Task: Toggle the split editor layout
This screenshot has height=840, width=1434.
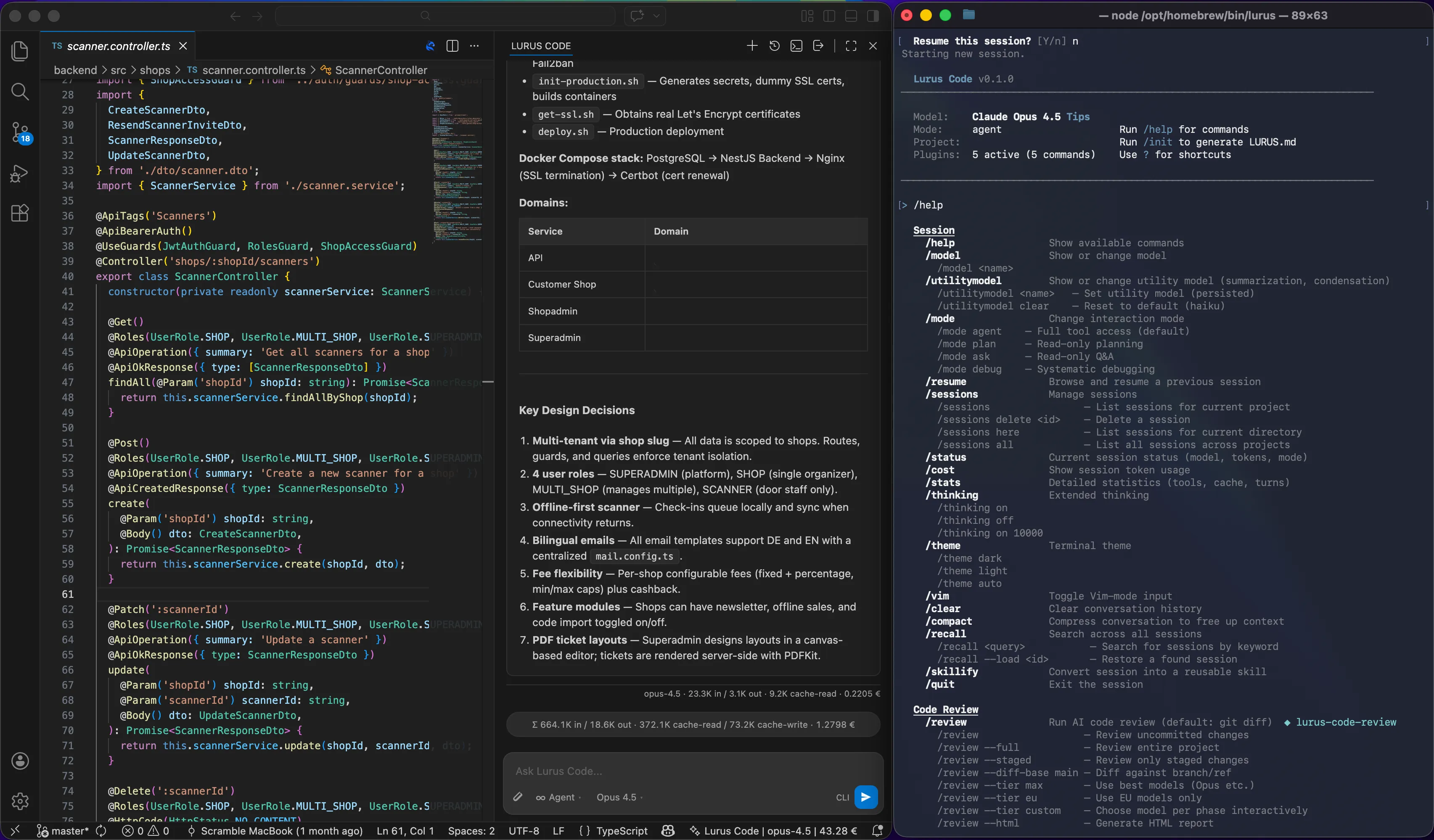Action: tap(452, 46)
